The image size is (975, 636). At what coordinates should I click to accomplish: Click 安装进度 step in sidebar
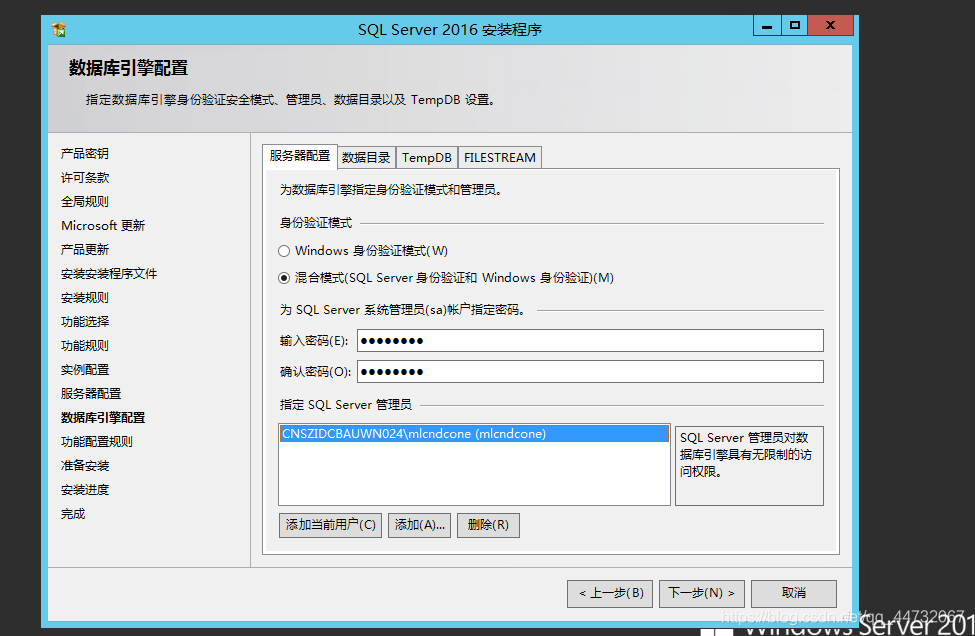85,490
